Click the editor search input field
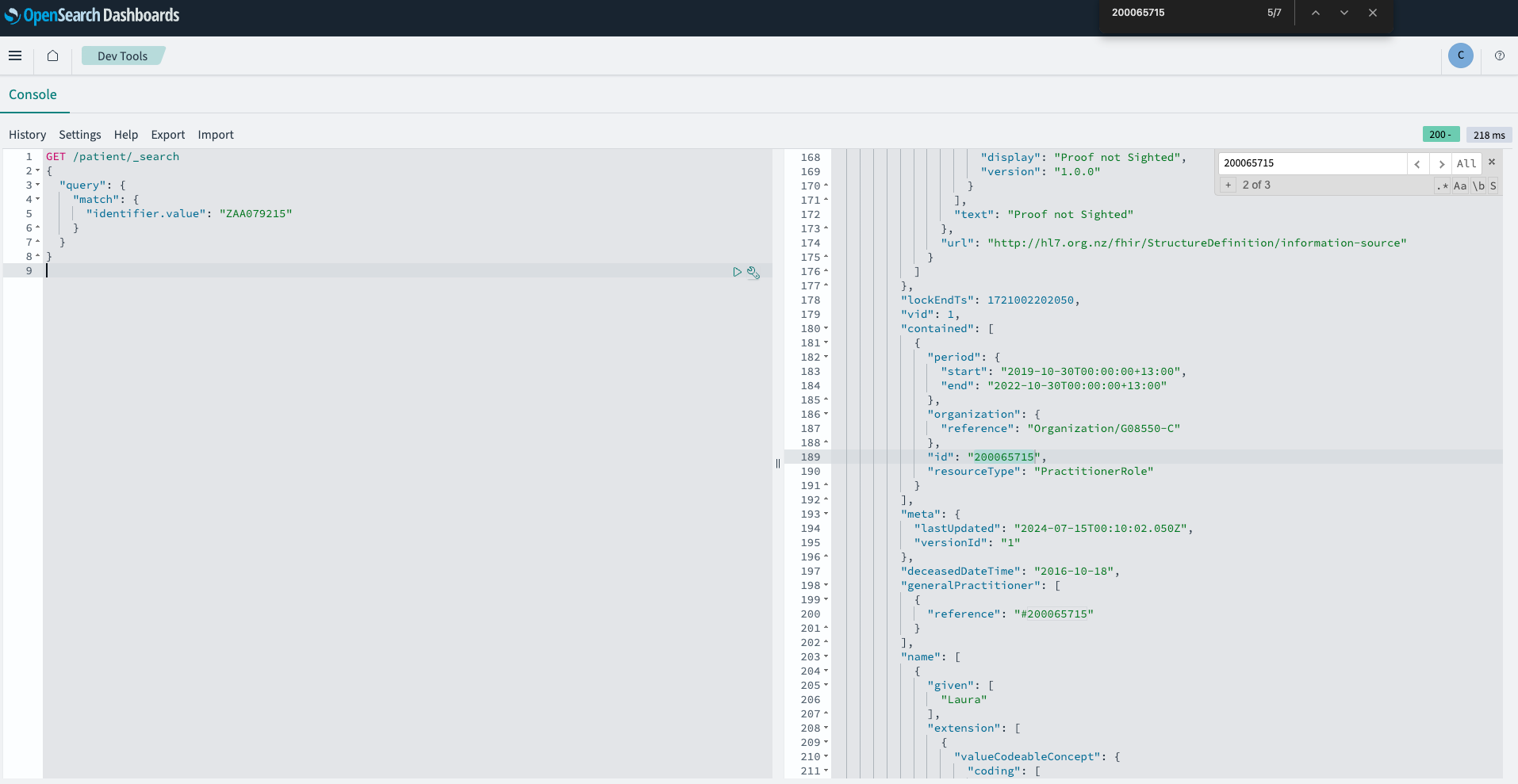The height and width of the screenshot is (784, 1518). 1313,163
